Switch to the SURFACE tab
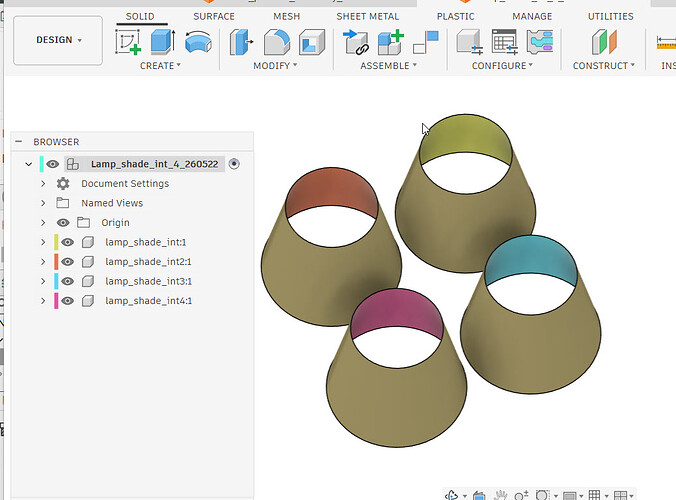 tap(214, 16)
